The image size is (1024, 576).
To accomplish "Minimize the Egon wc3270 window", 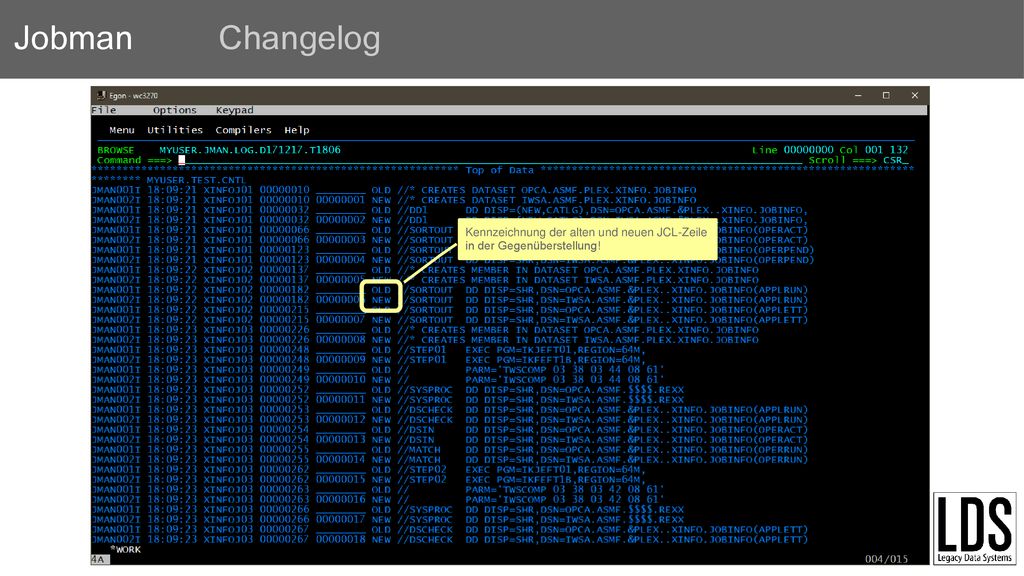I will tap(858, 95).
